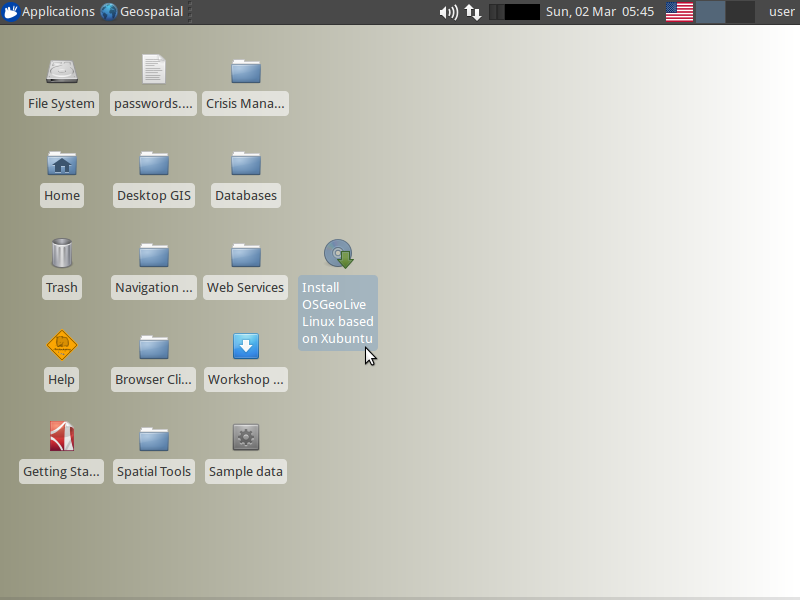
Task: Click the date and time clock
Action: [x=600, y=12]
